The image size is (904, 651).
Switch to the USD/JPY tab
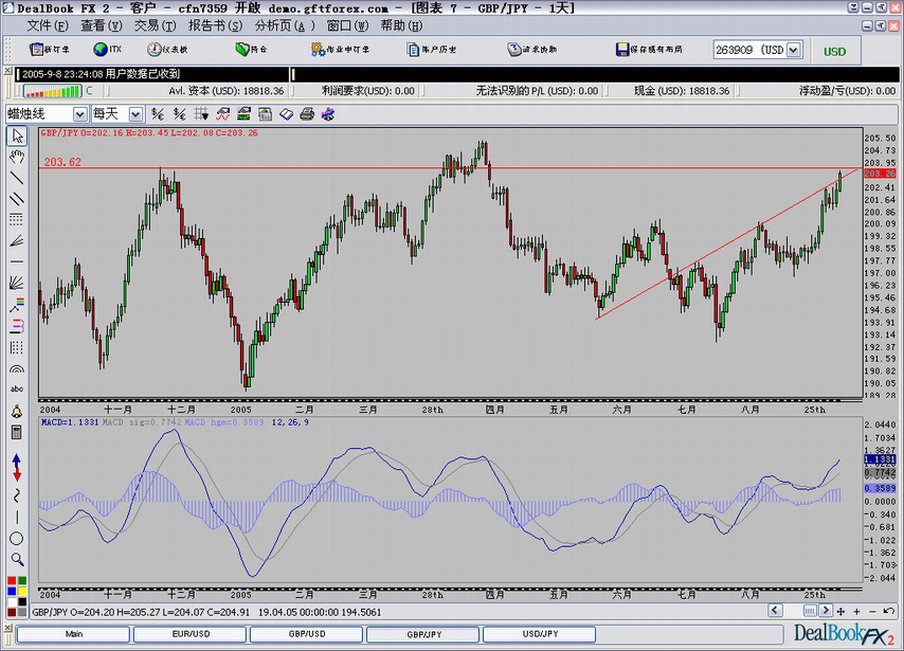coord(540,634)
